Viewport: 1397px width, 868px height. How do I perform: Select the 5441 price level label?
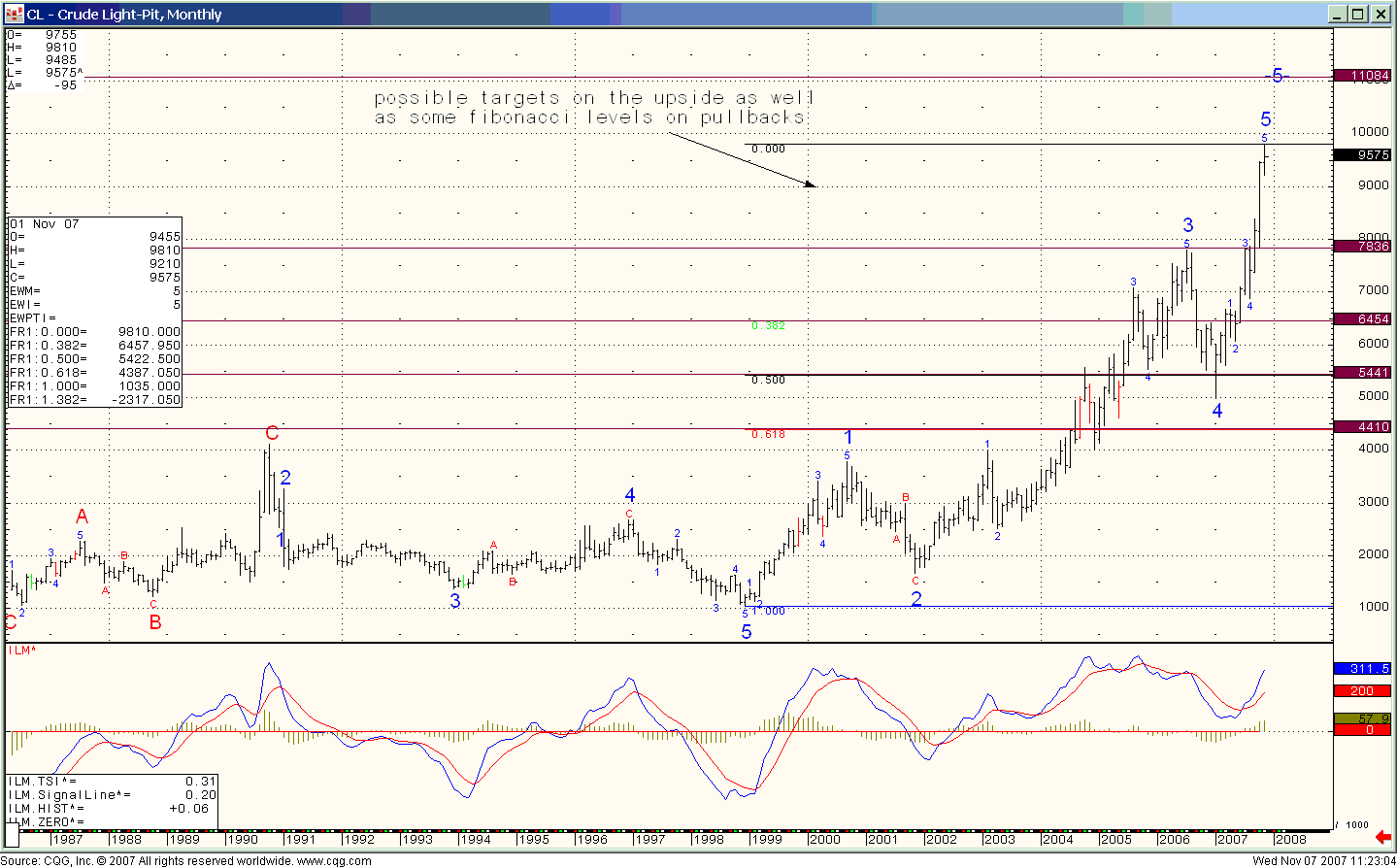coord(1362,372)
